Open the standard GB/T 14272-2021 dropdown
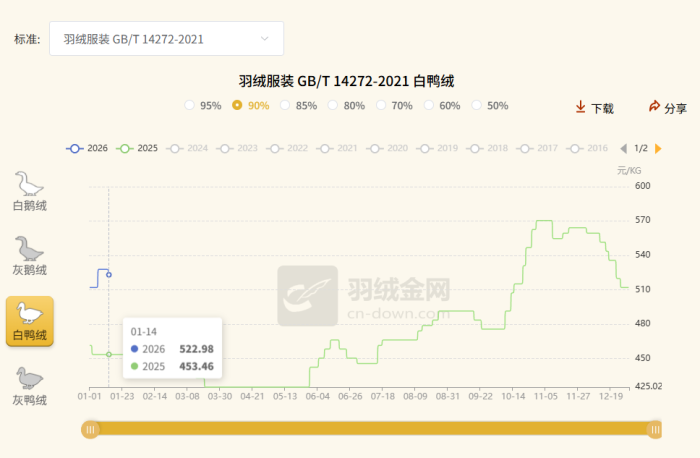Image resolution: width=700 pixels, height=458 pixels. pyautogui.click(x=166, y=39)
